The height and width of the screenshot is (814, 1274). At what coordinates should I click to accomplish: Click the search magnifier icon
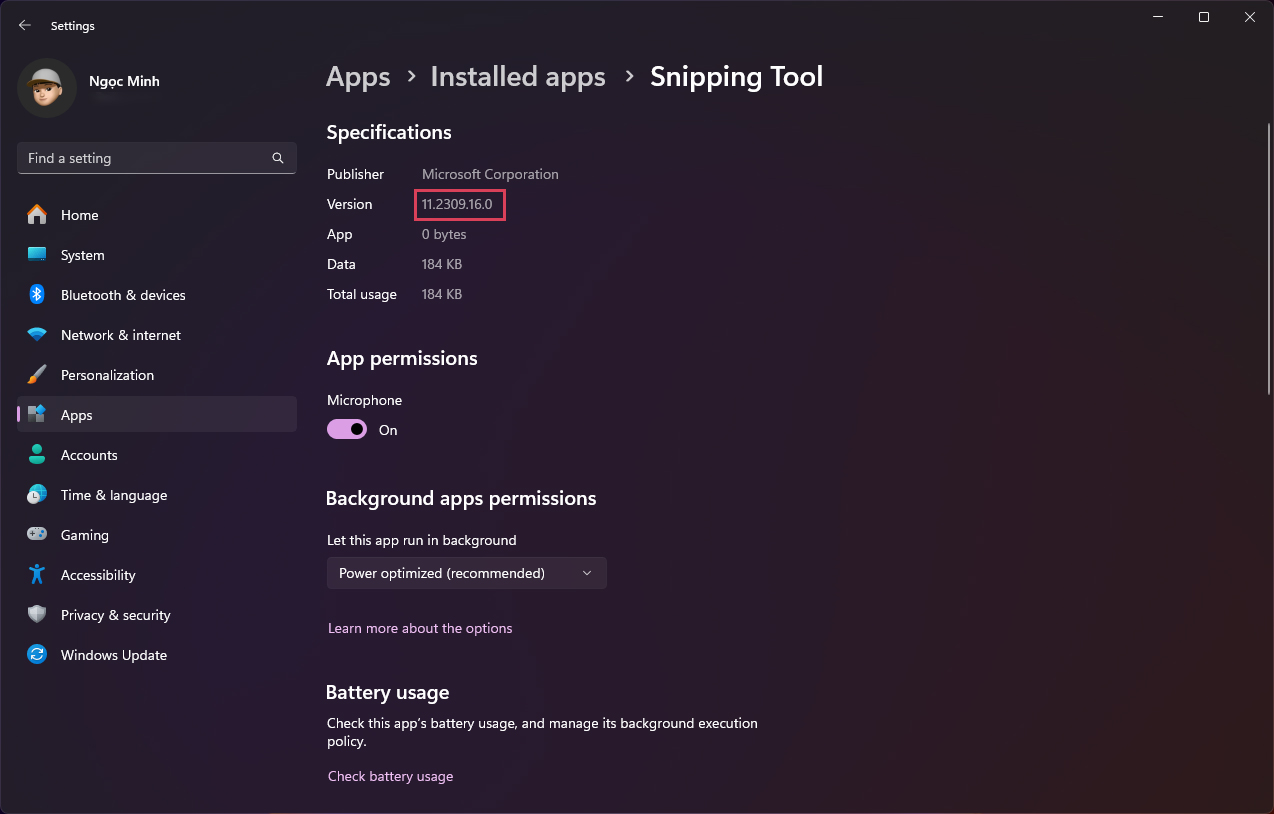coord(278,158)
